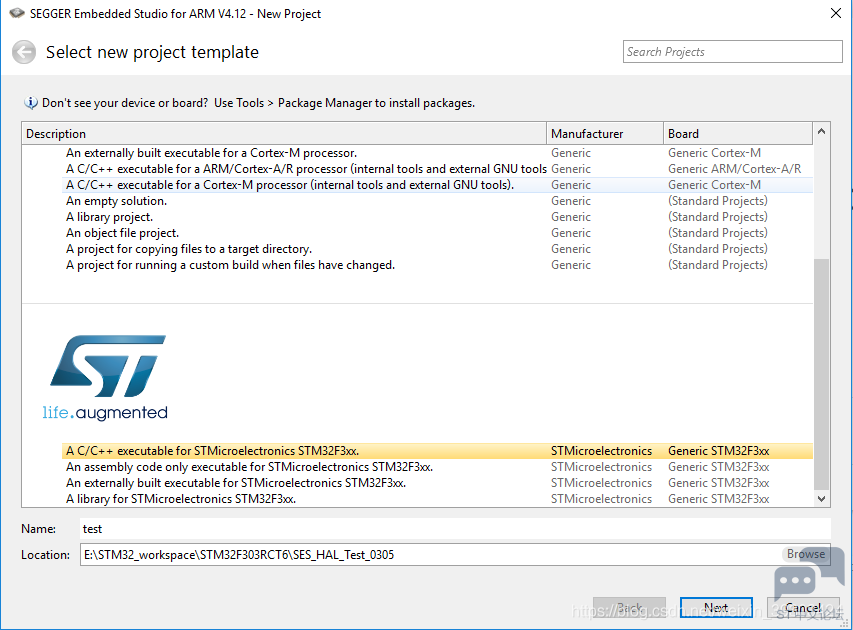Viewport: 853px width, 630px height.
Task: Click the Name input field
Action: pos(455,529)
